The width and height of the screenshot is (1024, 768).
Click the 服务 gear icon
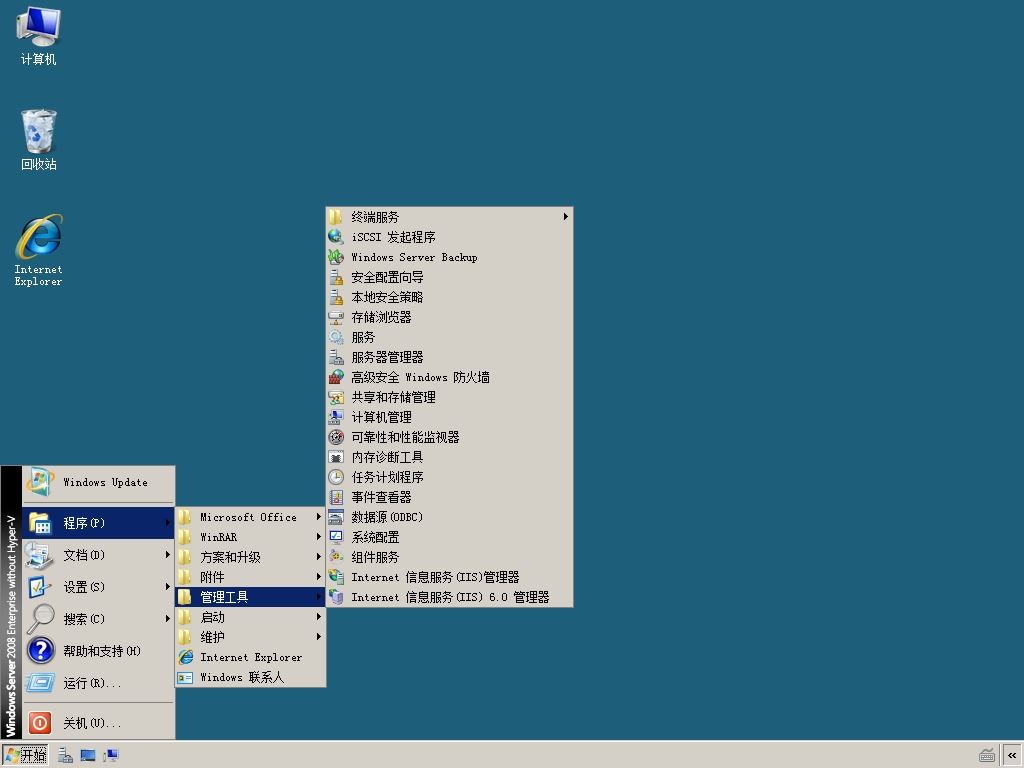(x=336, y=337)
